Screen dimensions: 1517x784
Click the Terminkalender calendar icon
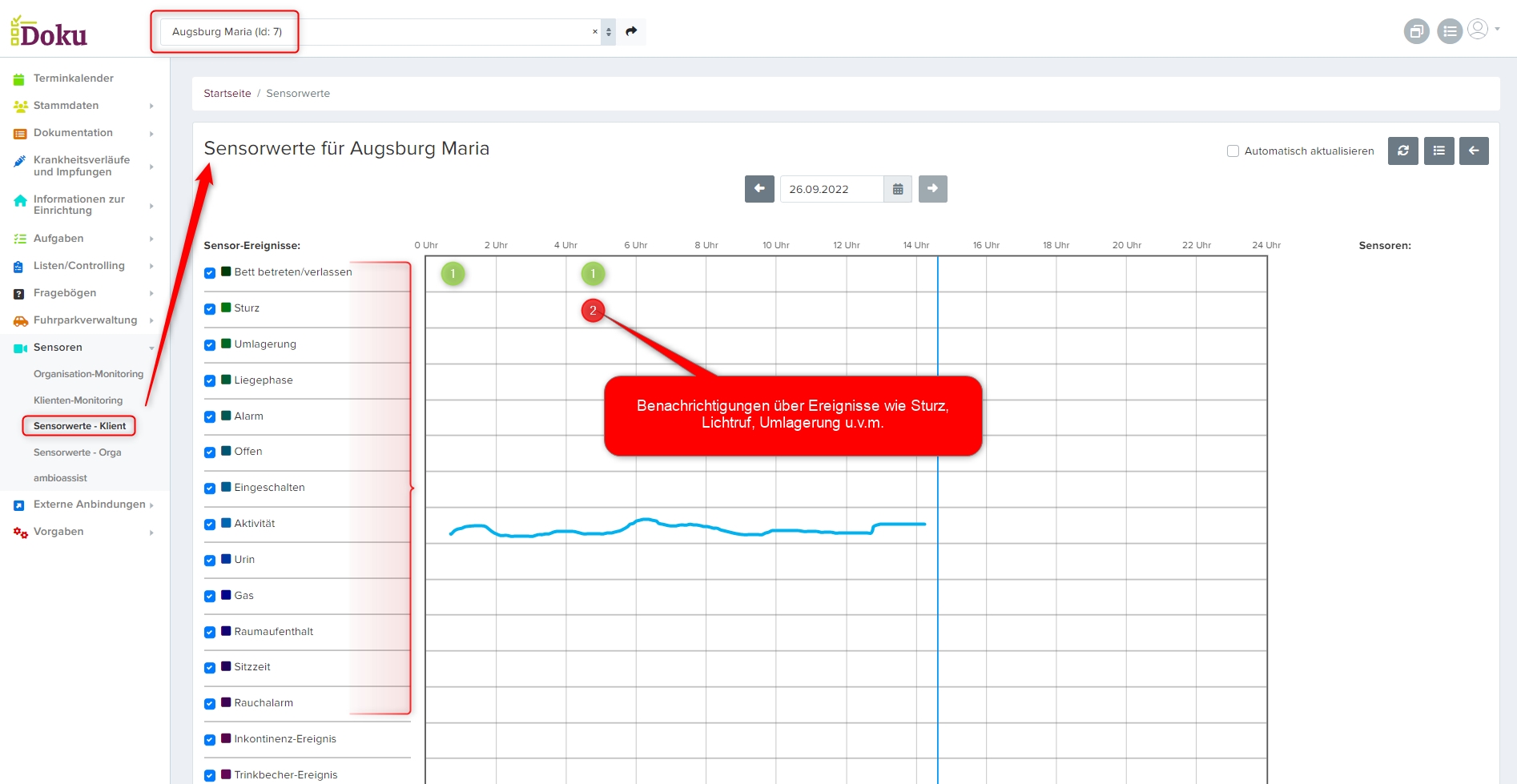coord(19,78)
